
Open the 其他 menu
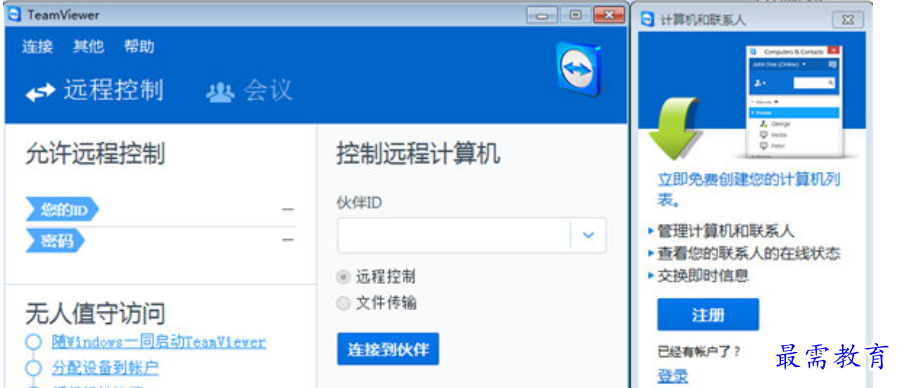point(89,47)
